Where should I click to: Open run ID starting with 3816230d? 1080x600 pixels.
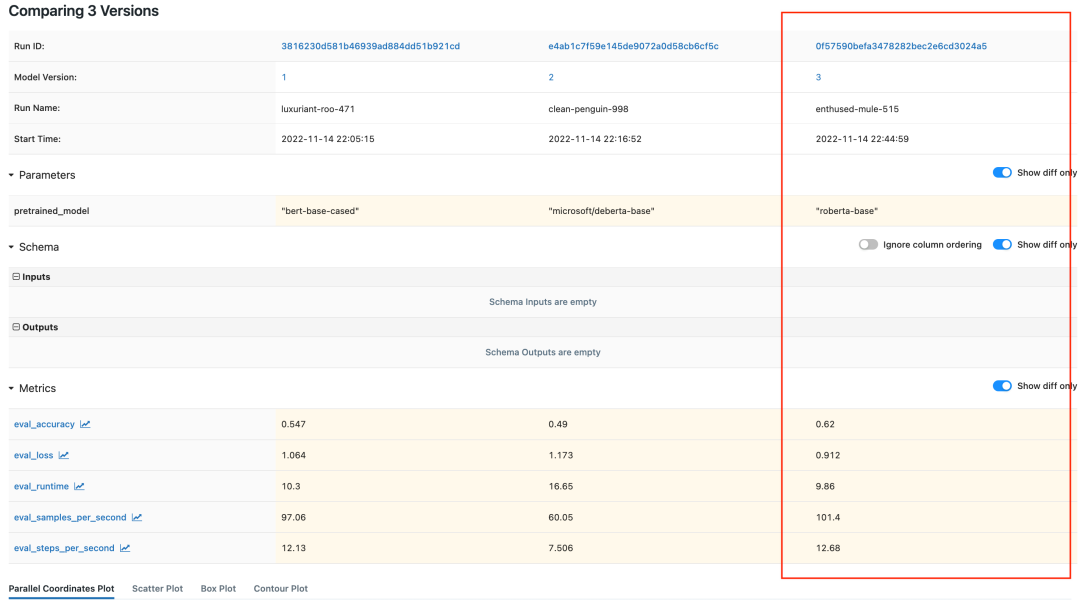[370, 46]
